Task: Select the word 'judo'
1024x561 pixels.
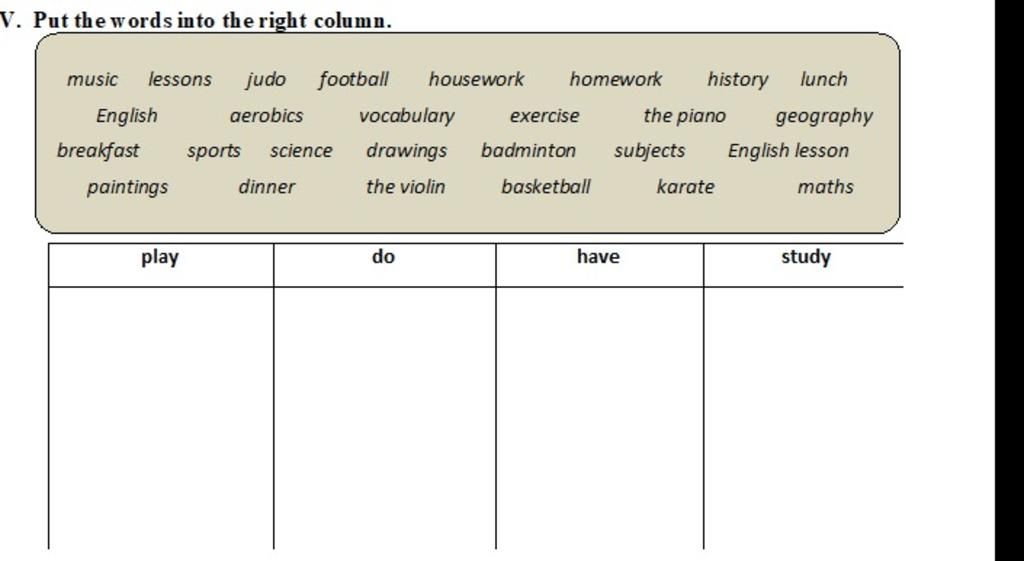Action: pyautogui.click(x=266, y=80)
